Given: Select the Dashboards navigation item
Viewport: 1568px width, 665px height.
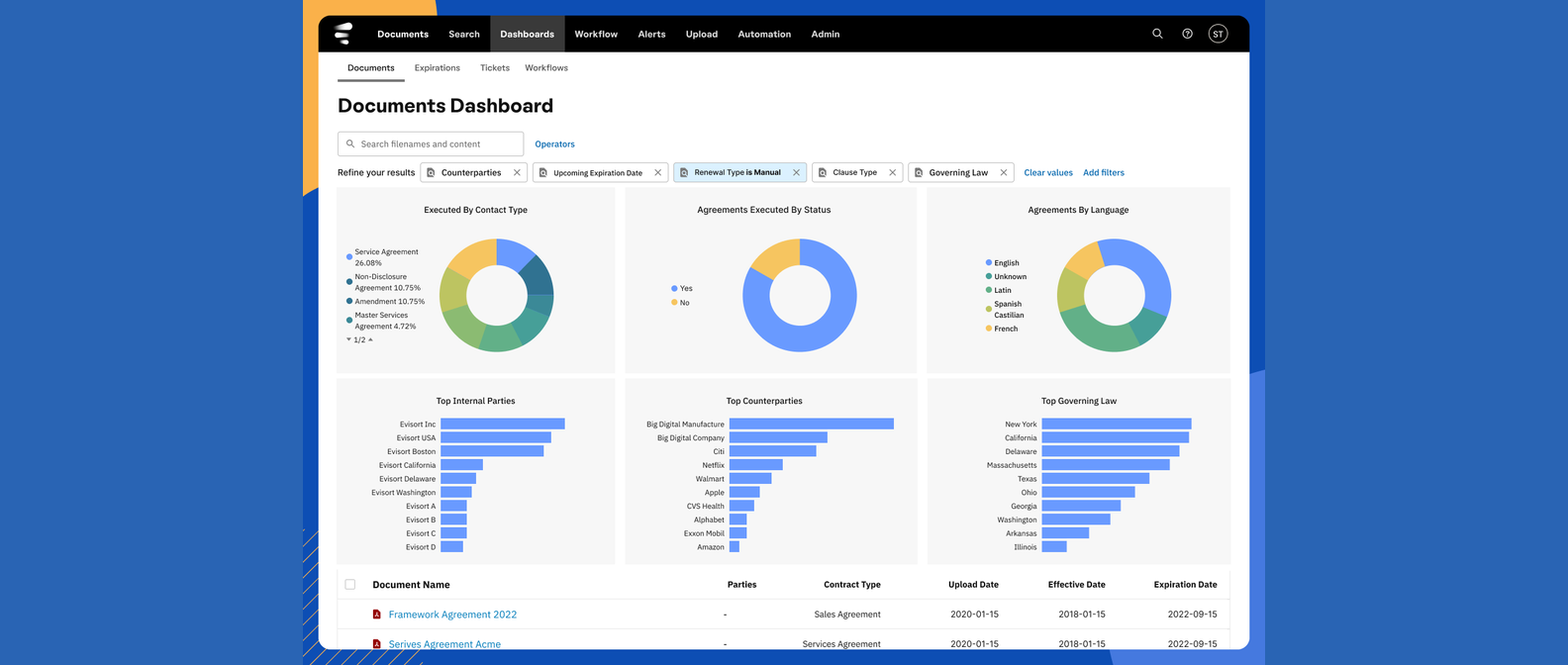Looking at the screenshot, I should (x=527, y=34).
